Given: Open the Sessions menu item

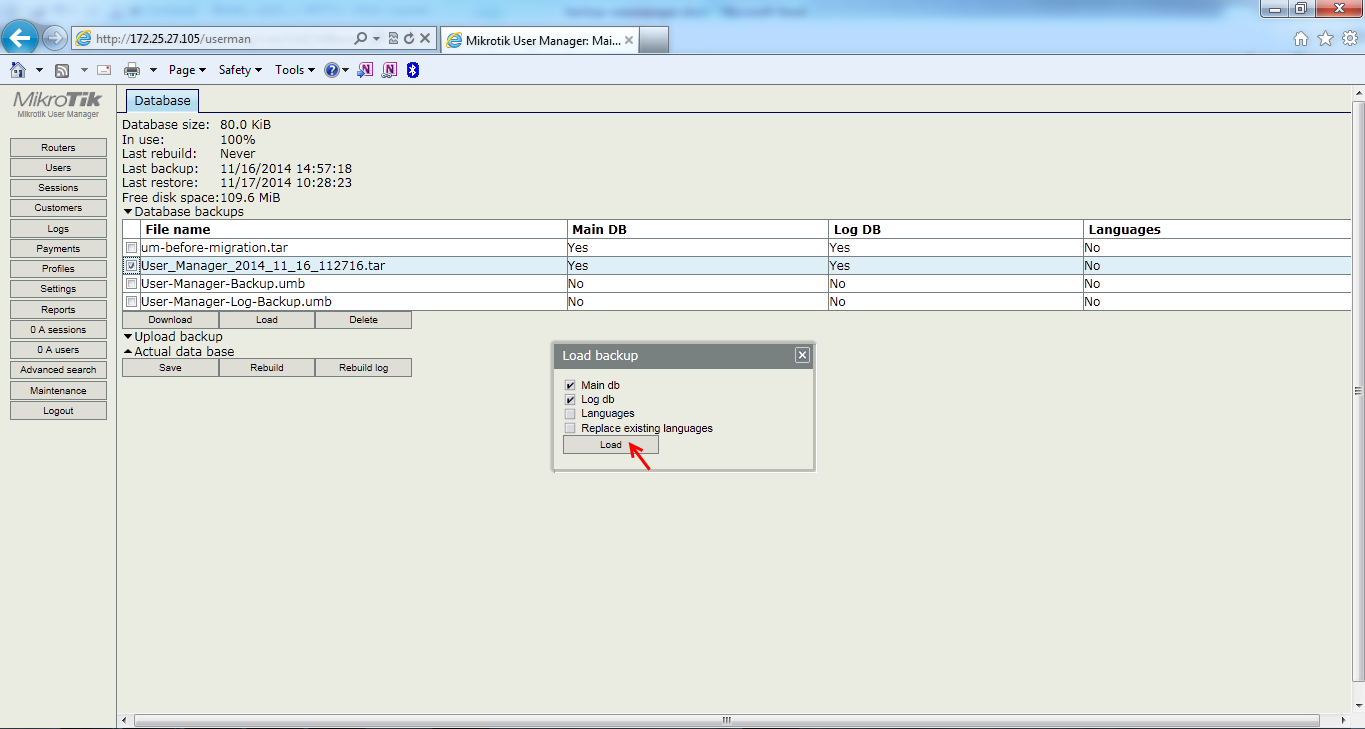Looking at the screenshot, I should point(58,188).
